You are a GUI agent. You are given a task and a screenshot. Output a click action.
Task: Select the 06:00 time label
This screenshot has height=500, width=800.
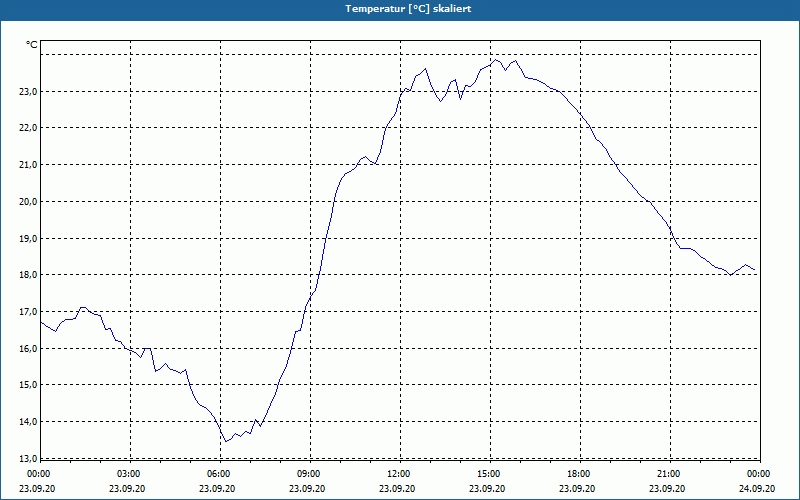(x=217, y=474)
